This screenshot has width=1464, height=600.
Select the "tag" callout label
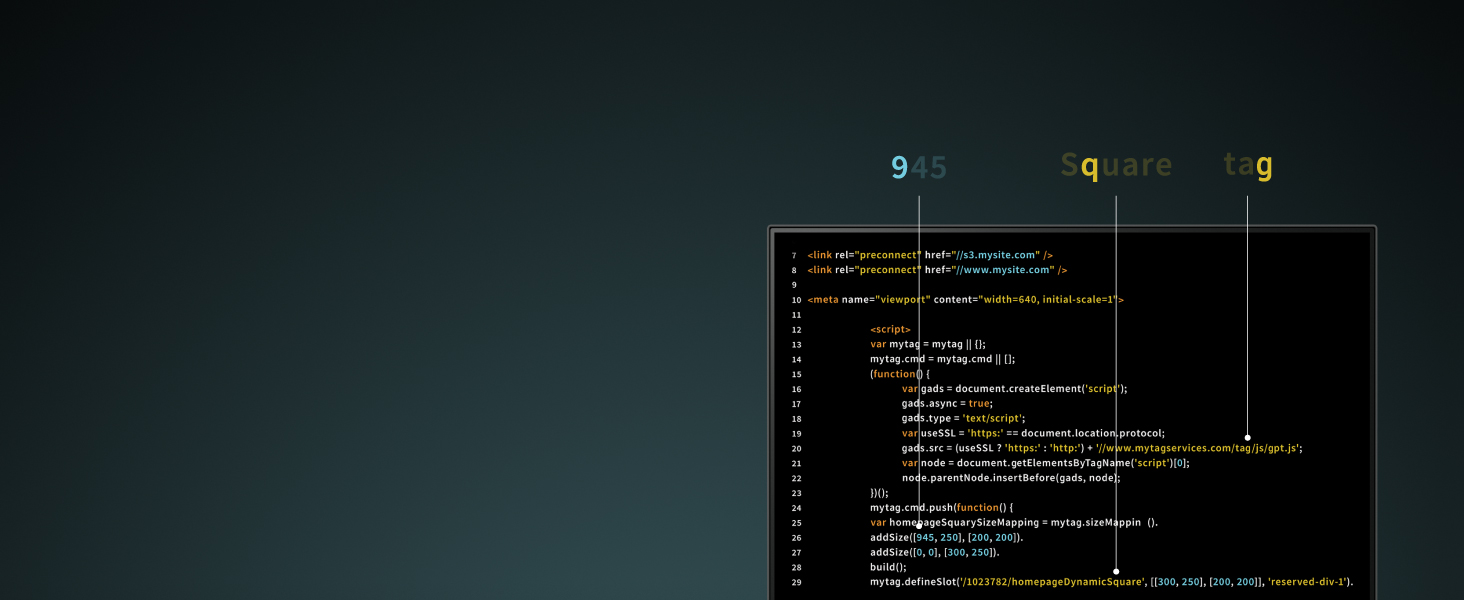pos(1248,166)
